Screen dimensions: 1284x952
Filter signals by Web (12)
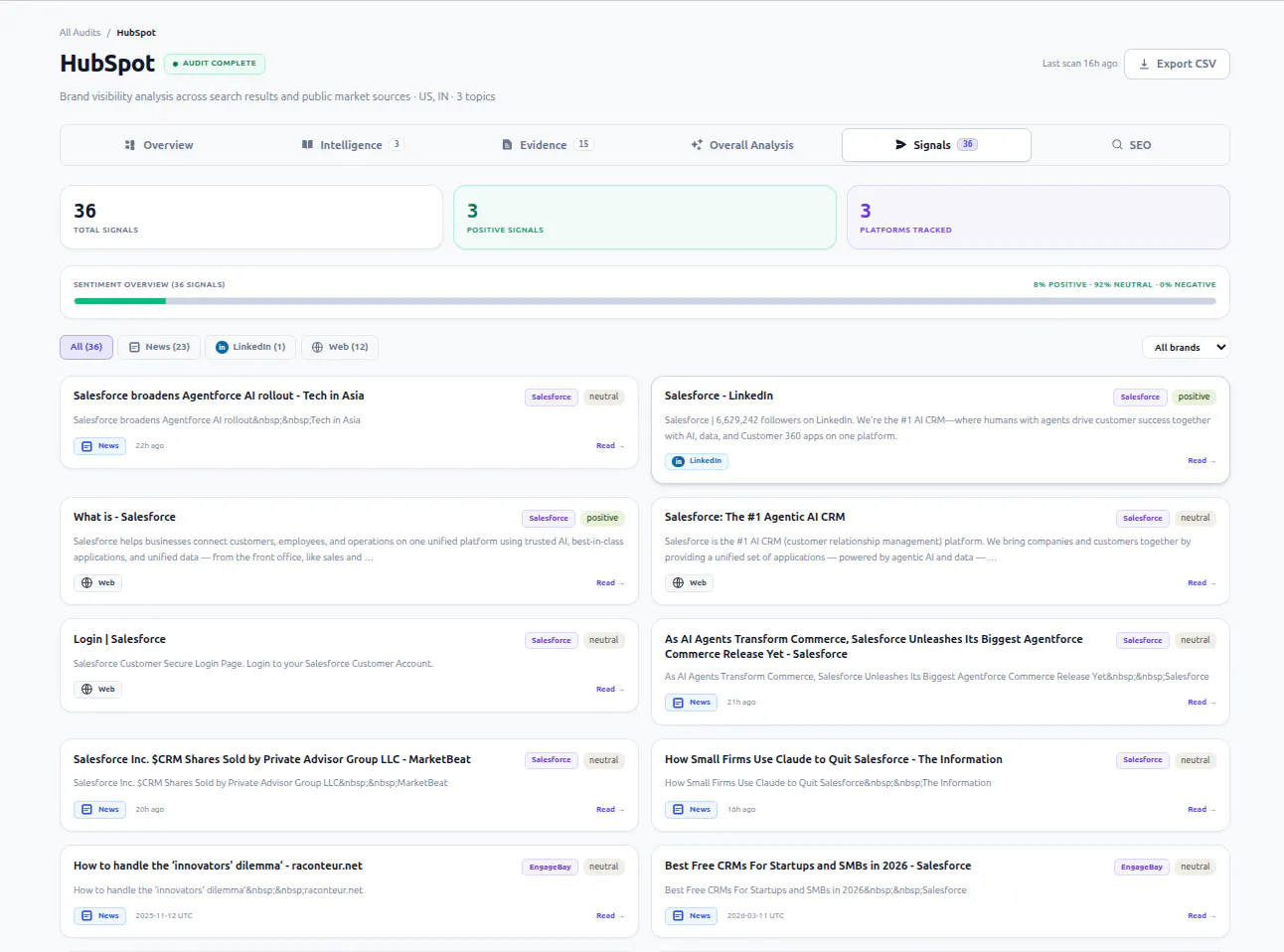(340, 347)
